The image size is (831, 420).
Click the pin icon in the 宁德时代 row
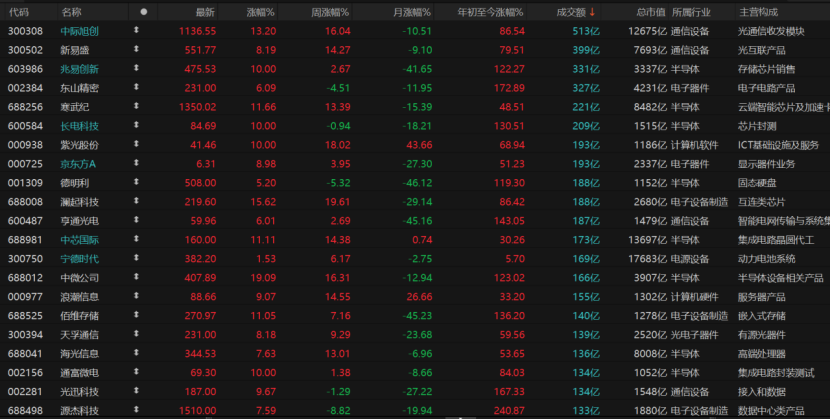click(x=136, y=259)
